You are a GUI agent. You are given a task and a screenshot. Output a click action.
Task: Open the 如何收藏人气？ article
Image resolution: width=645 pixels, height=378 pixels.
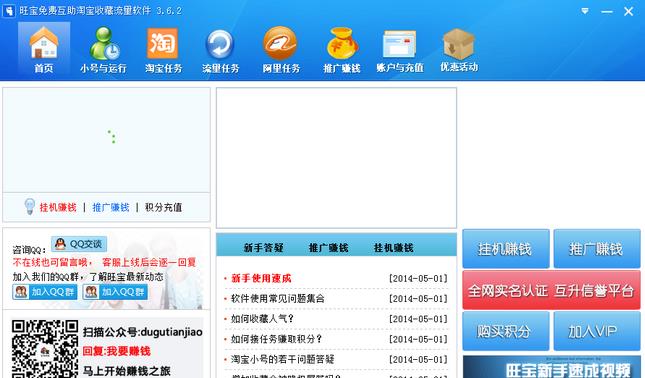click(x=262, y=319)
